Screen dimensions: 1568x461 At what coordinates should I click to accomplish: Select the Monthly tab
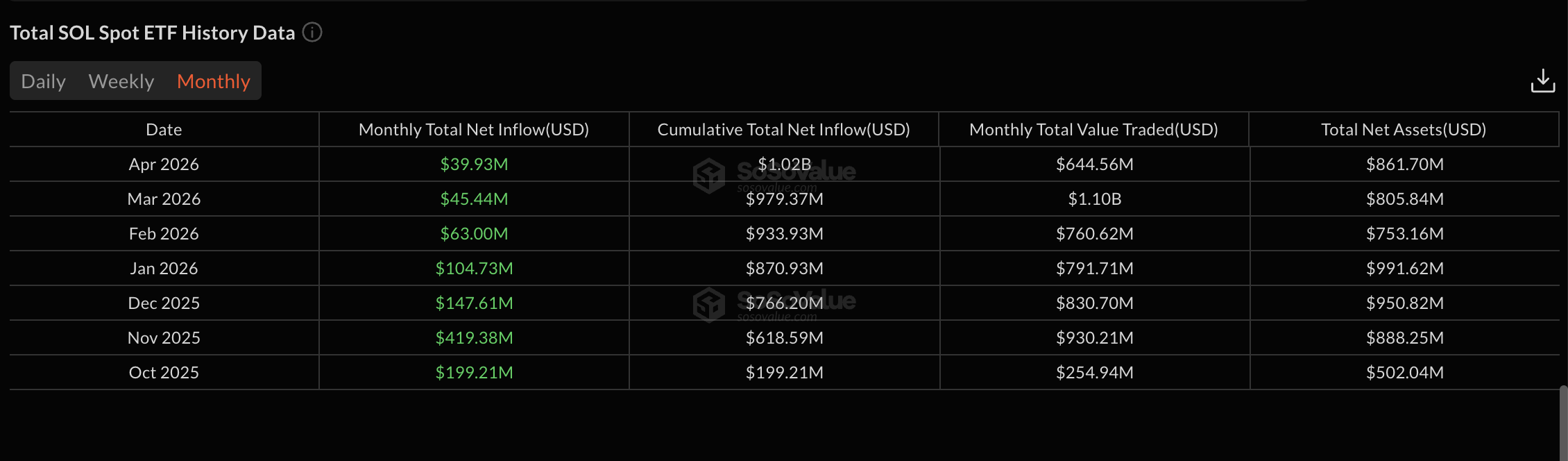coord(214,81)
